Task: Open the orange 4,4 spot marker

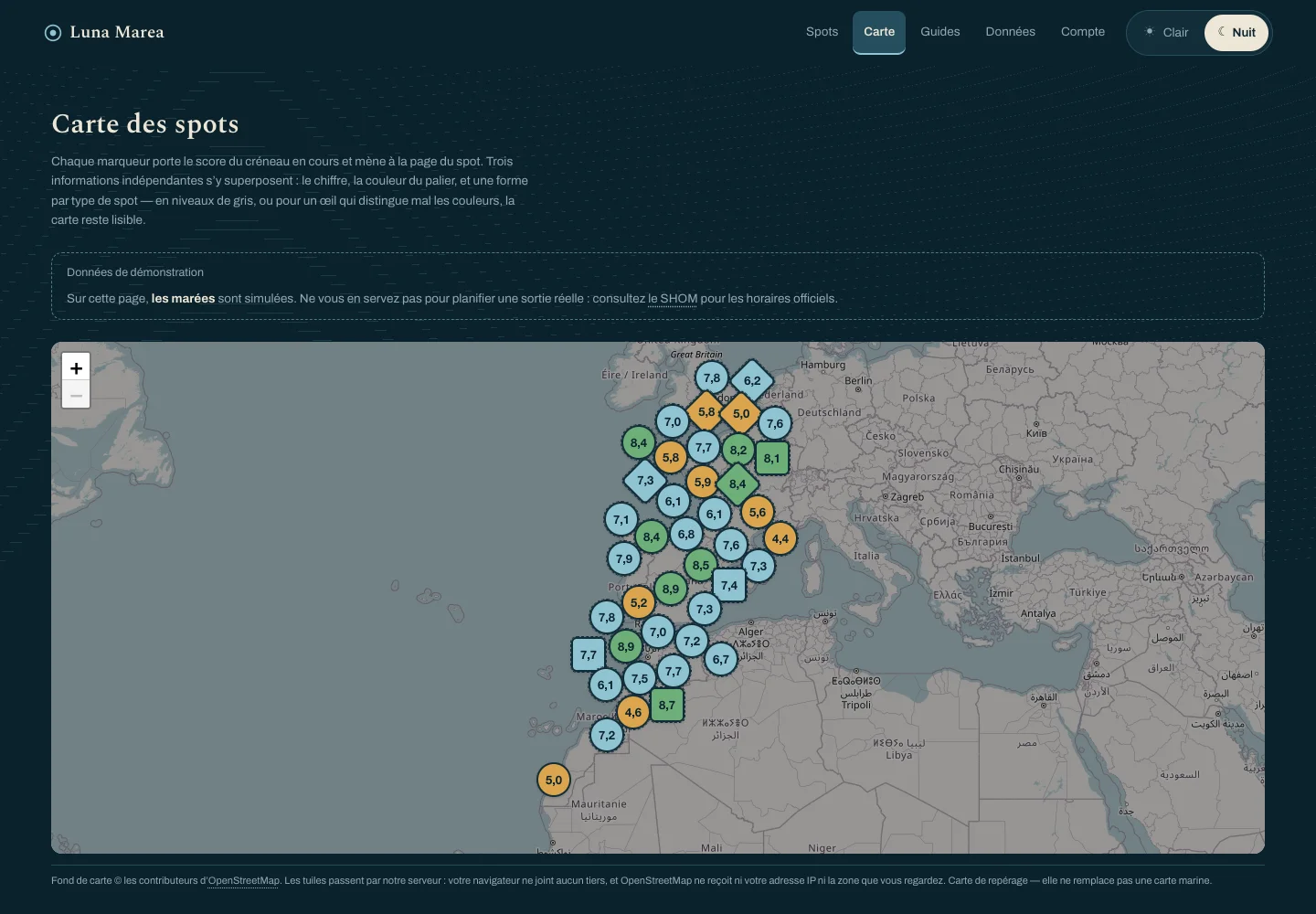Action: pyautogui.click(x=780, y=538)
